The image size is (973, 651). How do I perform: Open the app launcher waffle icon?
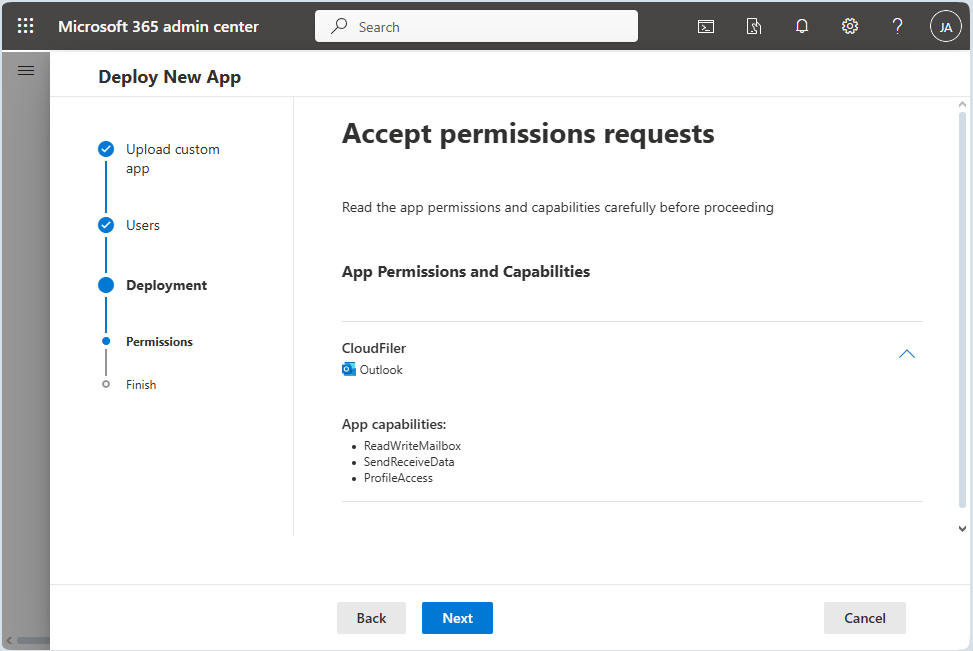pyautogui.click(x=26, y=27)
